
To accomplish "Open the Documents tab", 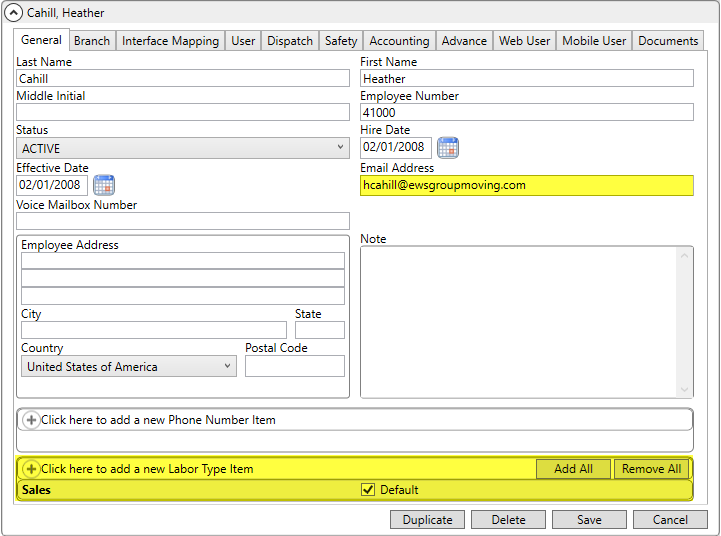I will (668, 41).
